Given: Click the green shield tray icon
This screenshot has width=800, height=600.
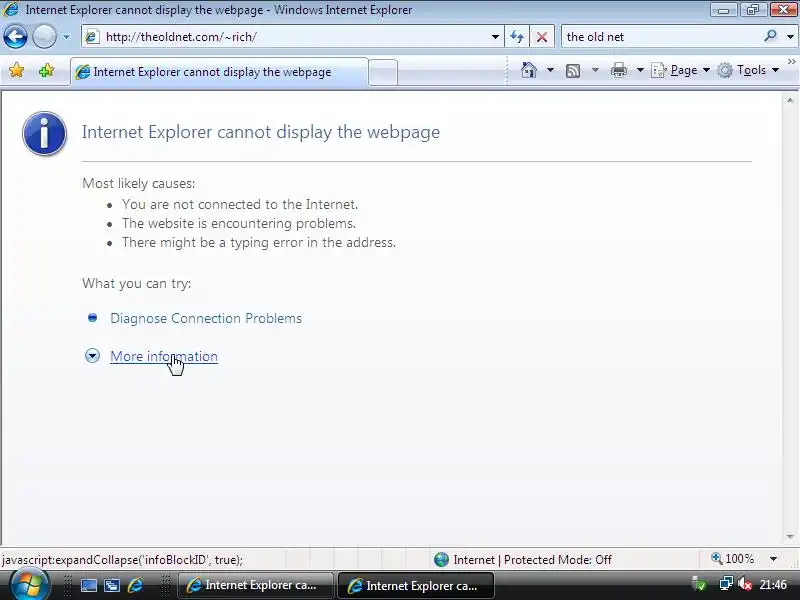Looking at the screenshot, I should (699, 585).
